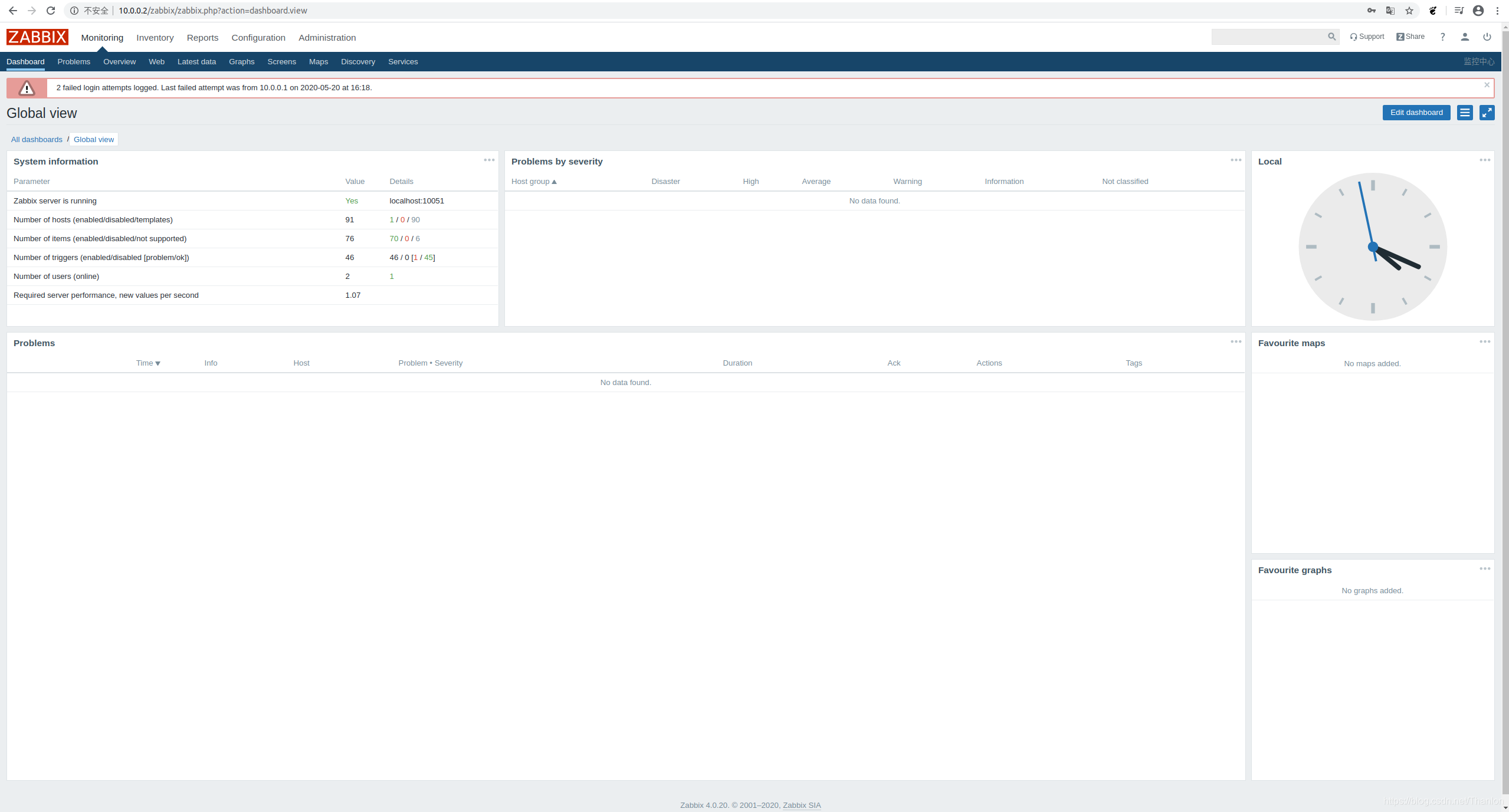
Task: Click the 1.07 performance value
Action: [353, 295]
